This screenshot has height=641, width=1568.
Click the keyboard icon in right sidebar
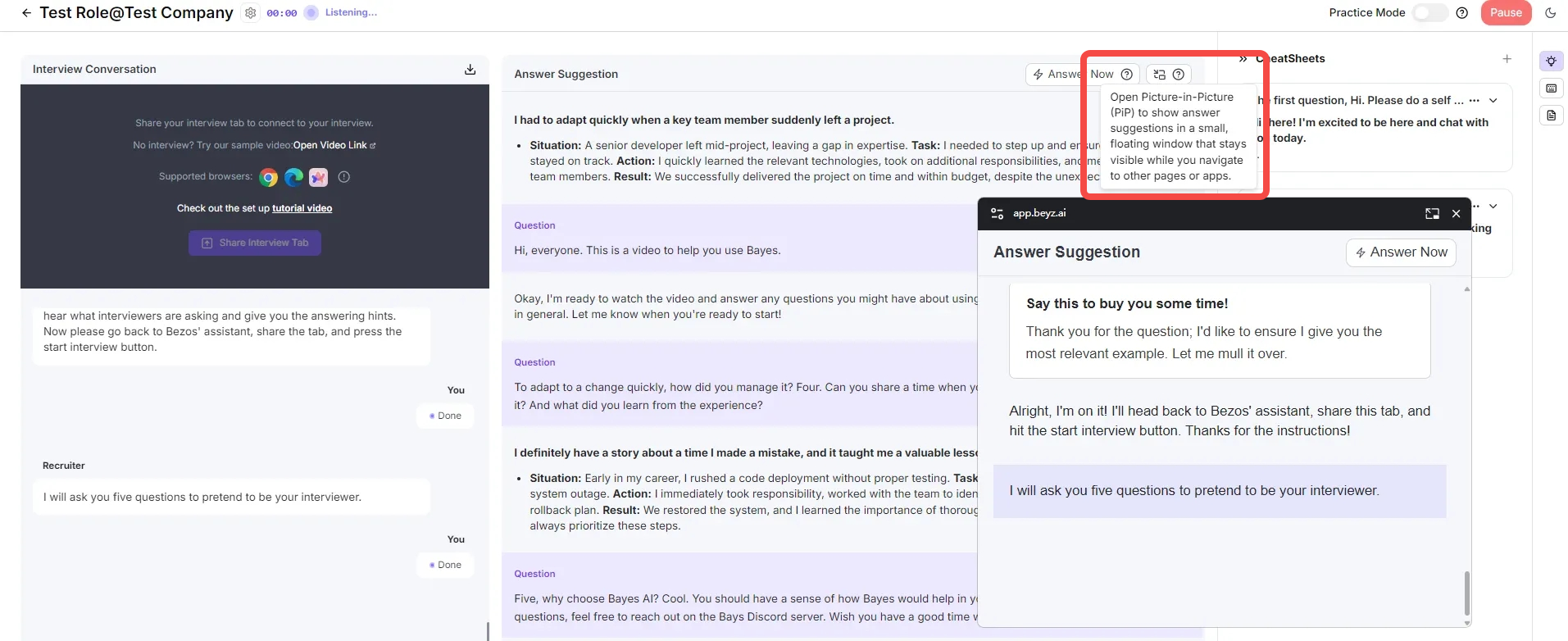point(1551,89)
